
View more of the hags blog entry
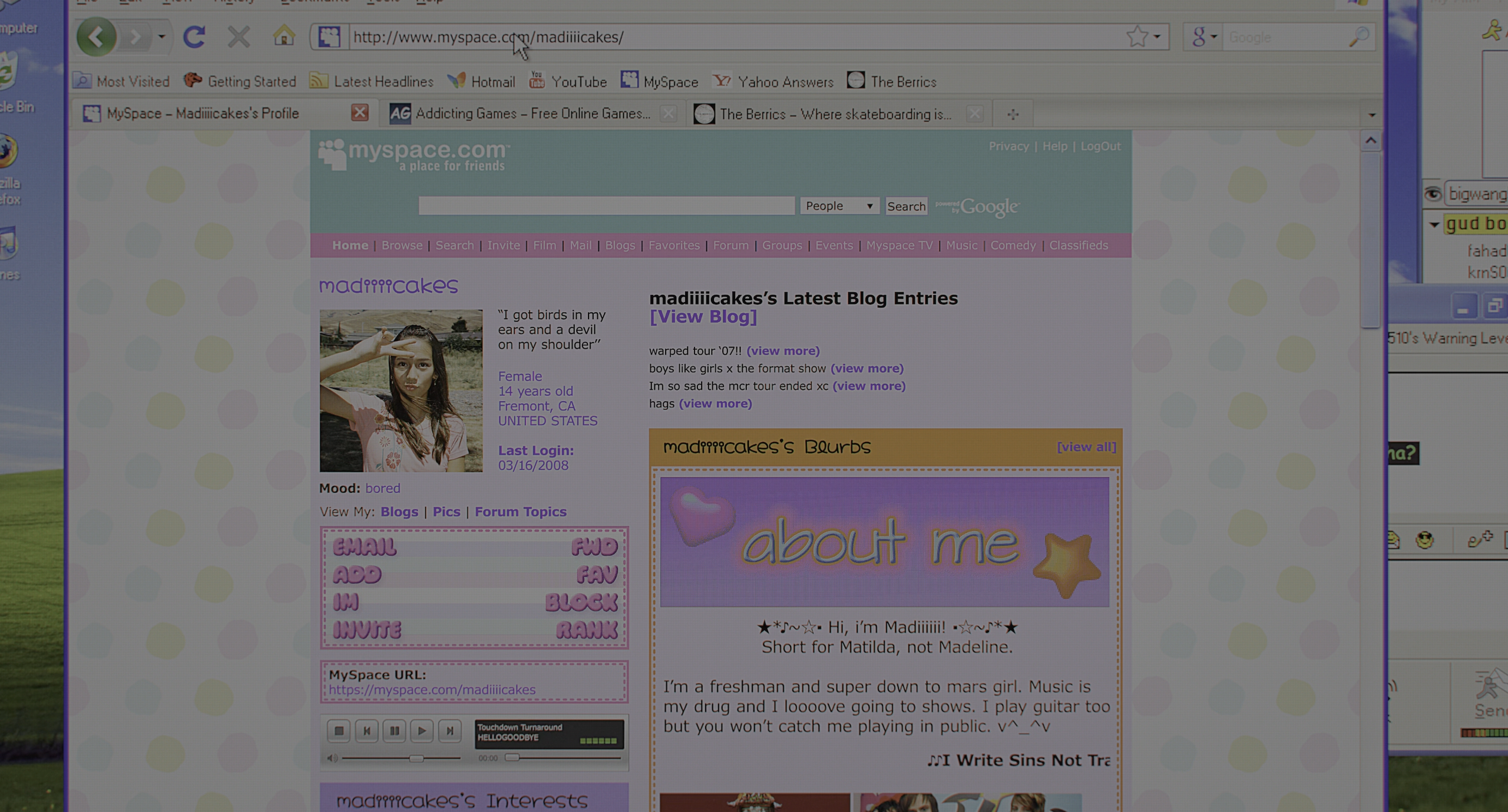click(715, 404)
